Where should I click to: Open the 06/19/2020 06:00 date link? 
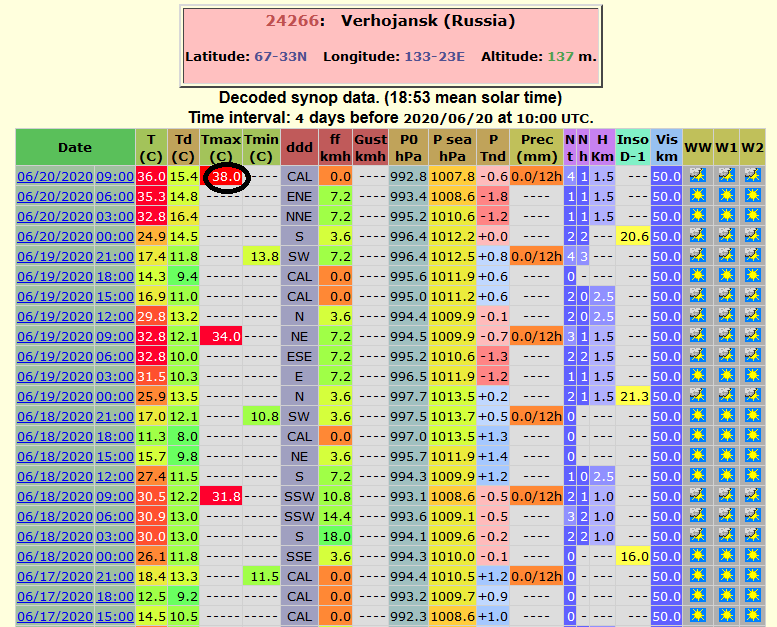coord(75,356)
